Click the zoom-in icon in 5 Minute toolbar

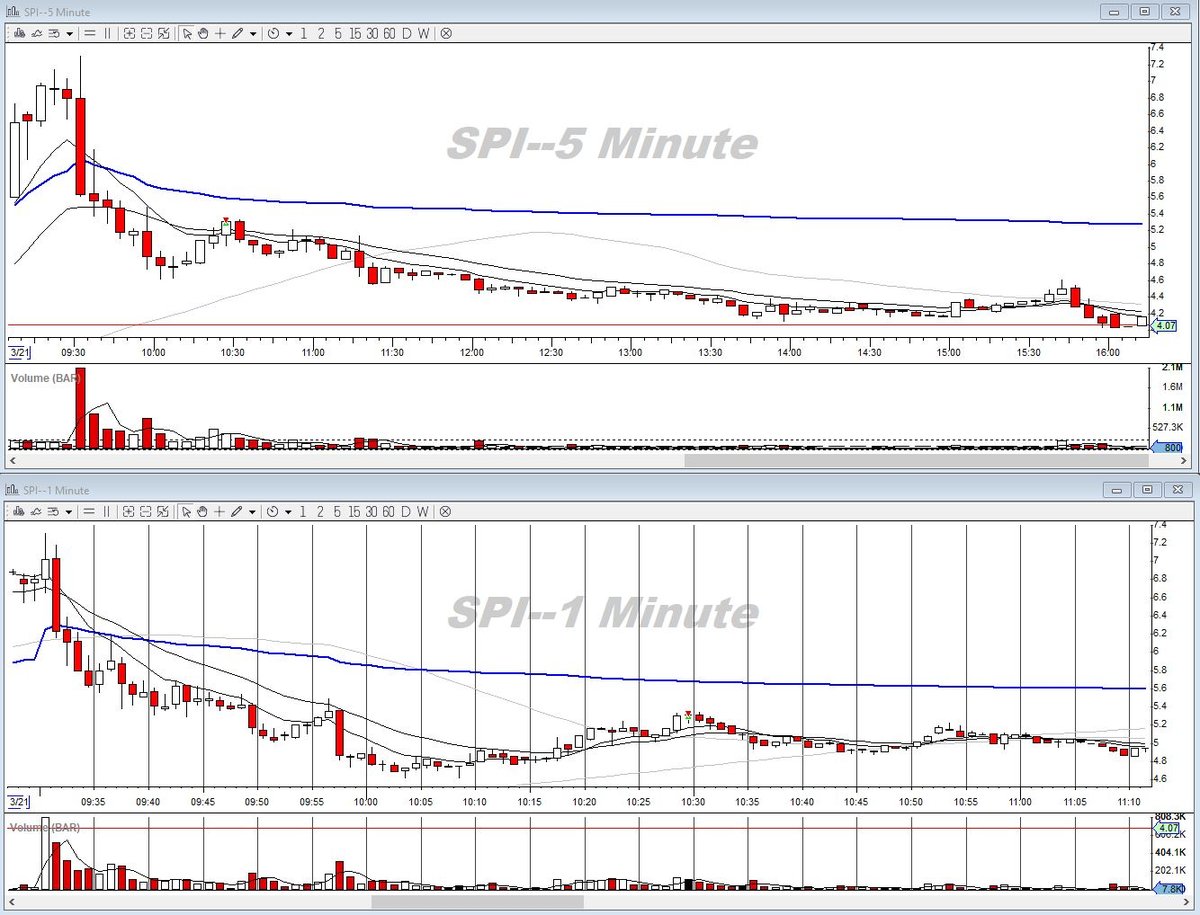coord(130,33)
